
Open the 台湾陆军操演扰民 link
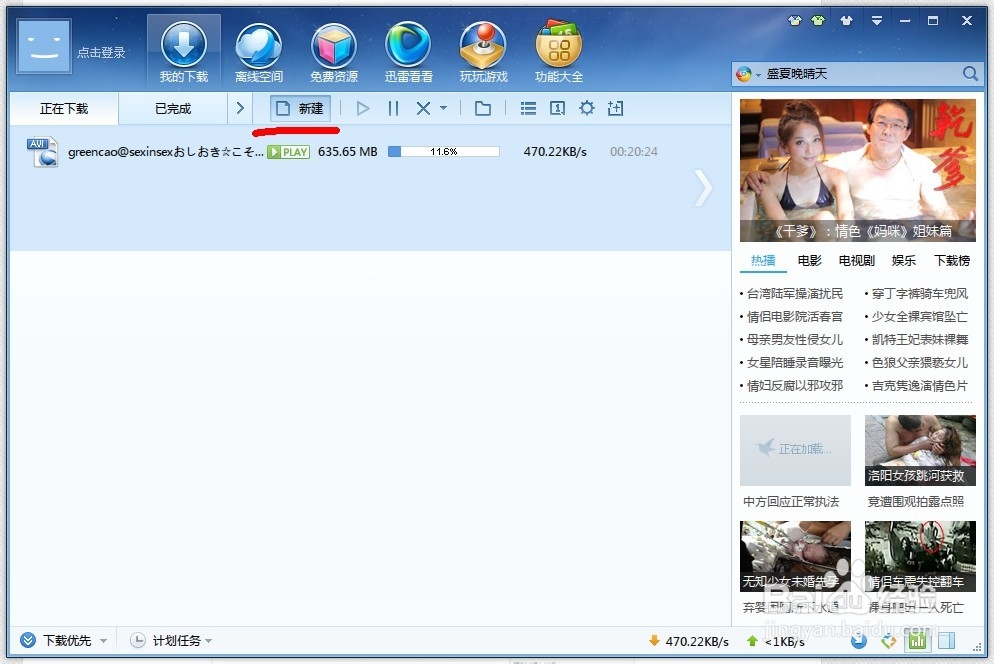(795, 294)
